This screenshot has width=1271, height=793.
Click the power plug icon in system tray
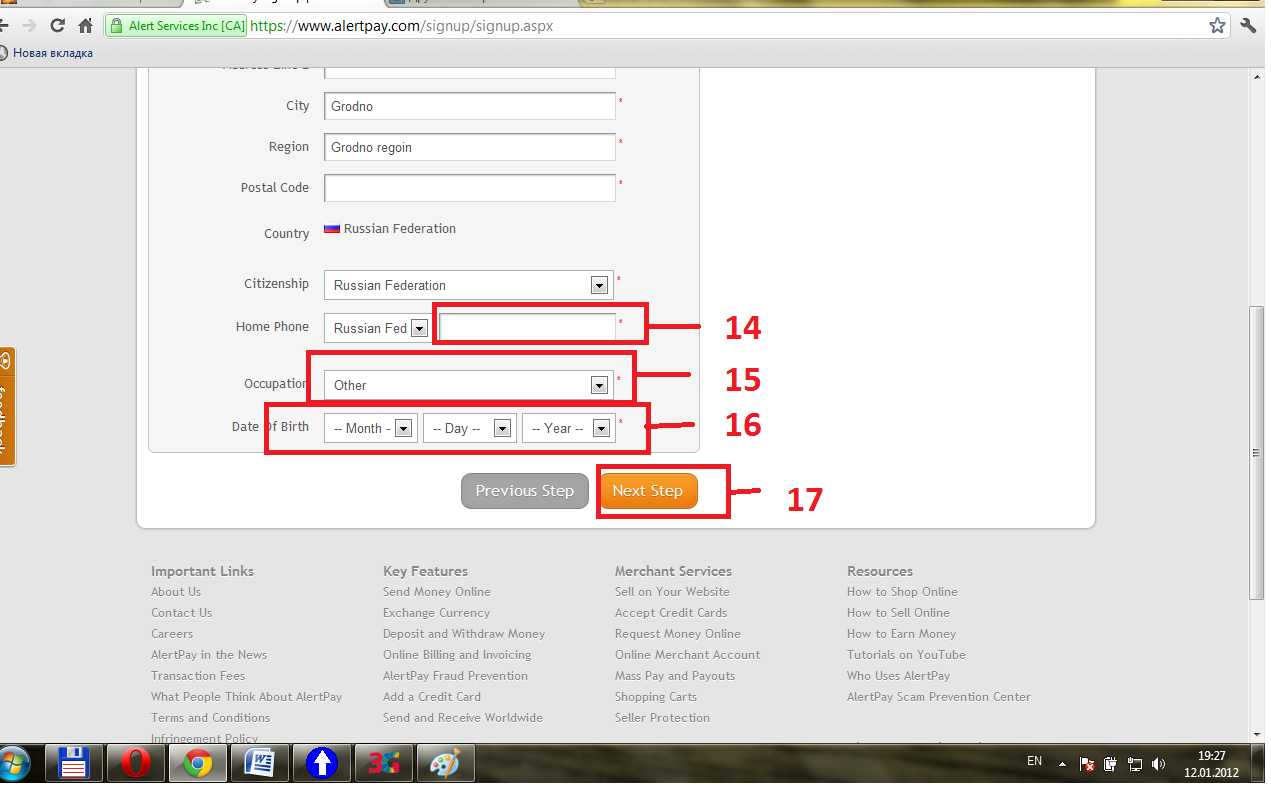[x=1110, y=765]
